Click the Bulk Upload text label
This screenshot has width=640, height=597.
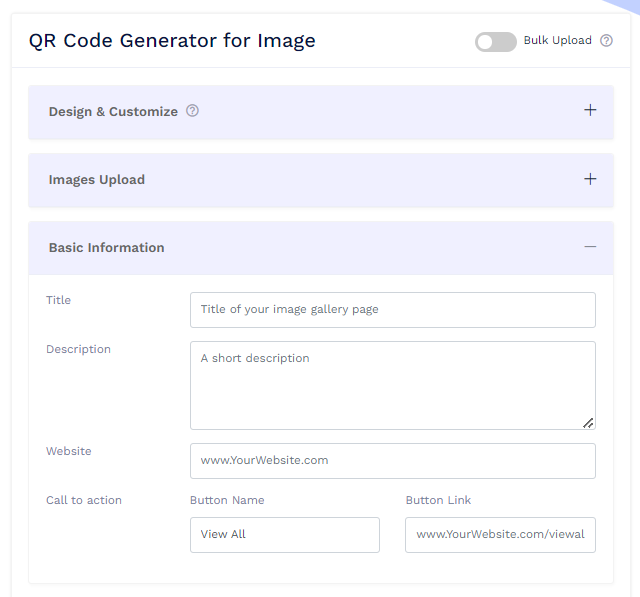[557, 41]
